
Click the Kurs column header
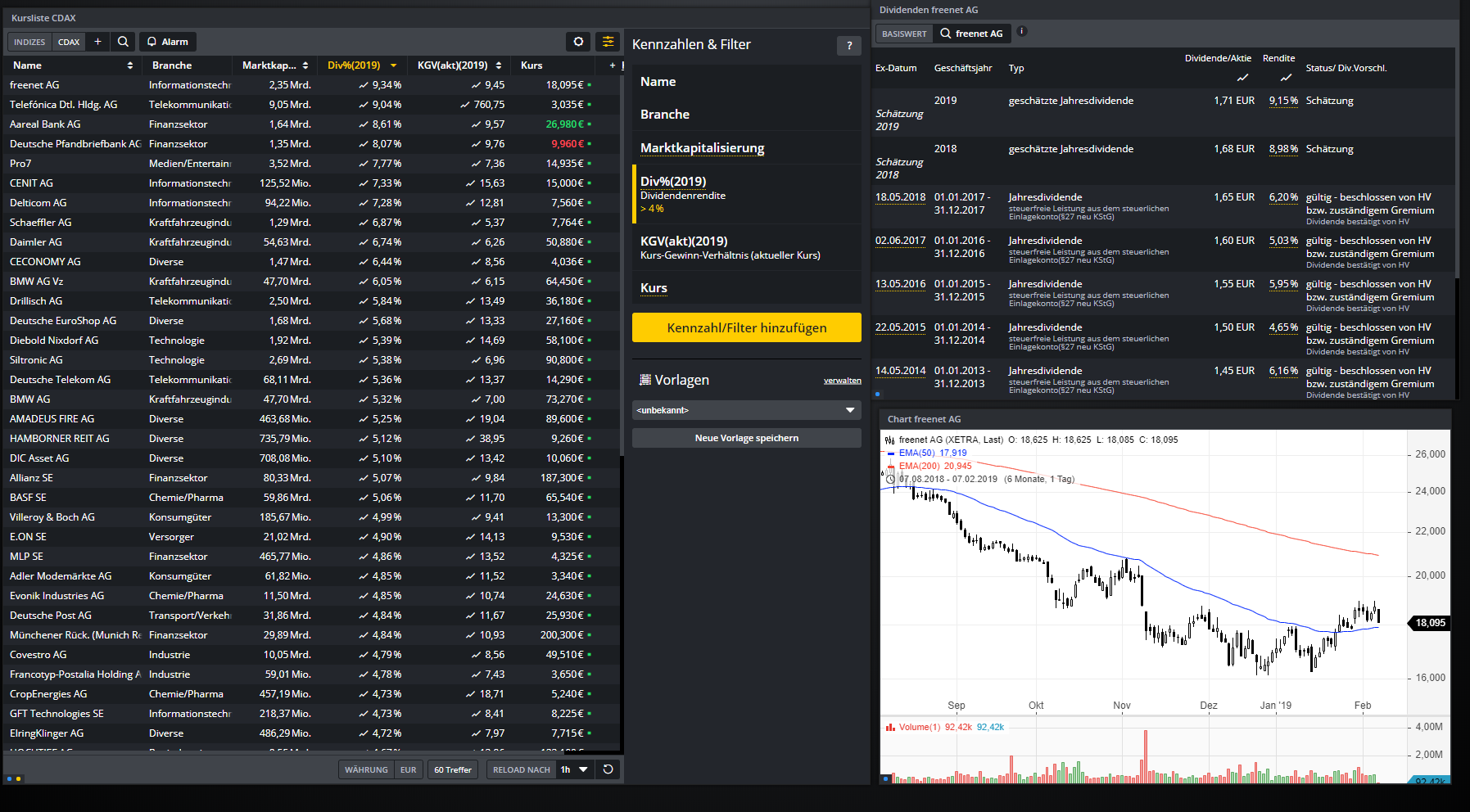point(531,65)
